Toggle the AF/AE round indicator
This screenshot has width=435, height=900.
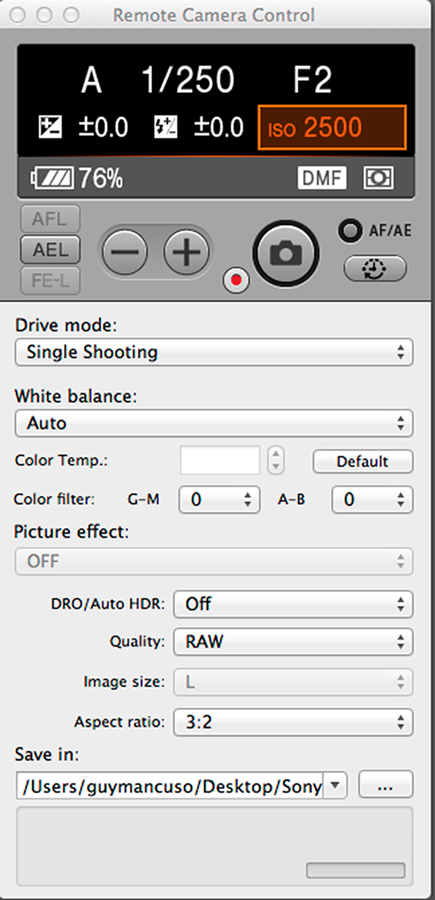pos(348,231)
